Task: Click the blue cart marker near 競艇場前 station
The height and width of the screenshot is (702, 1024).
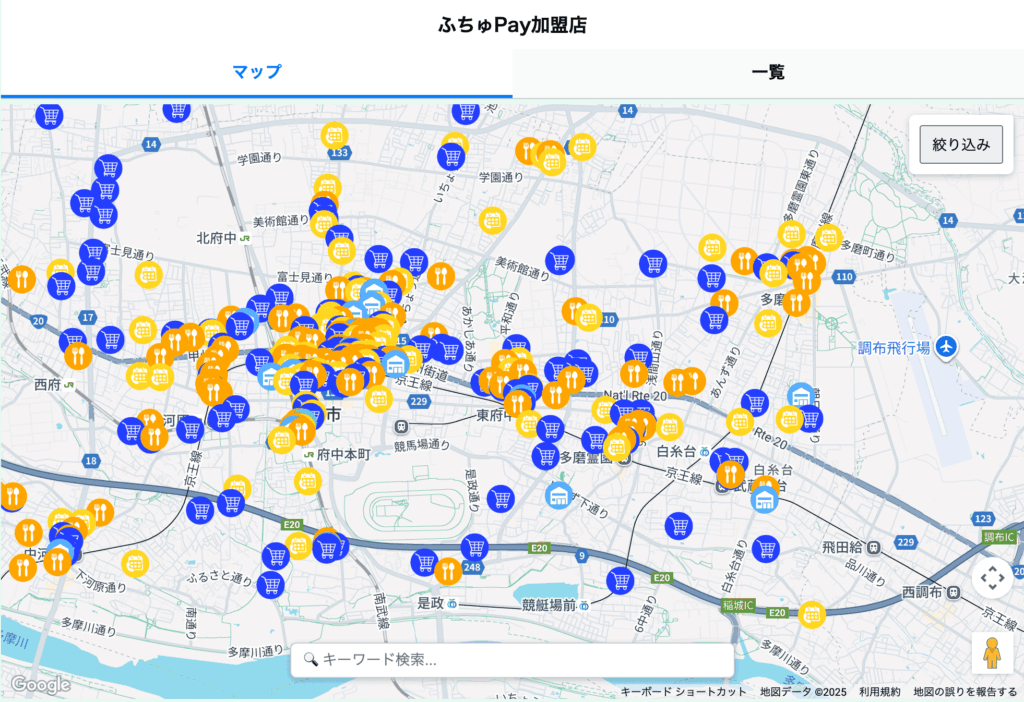Action: coord(620,582)
